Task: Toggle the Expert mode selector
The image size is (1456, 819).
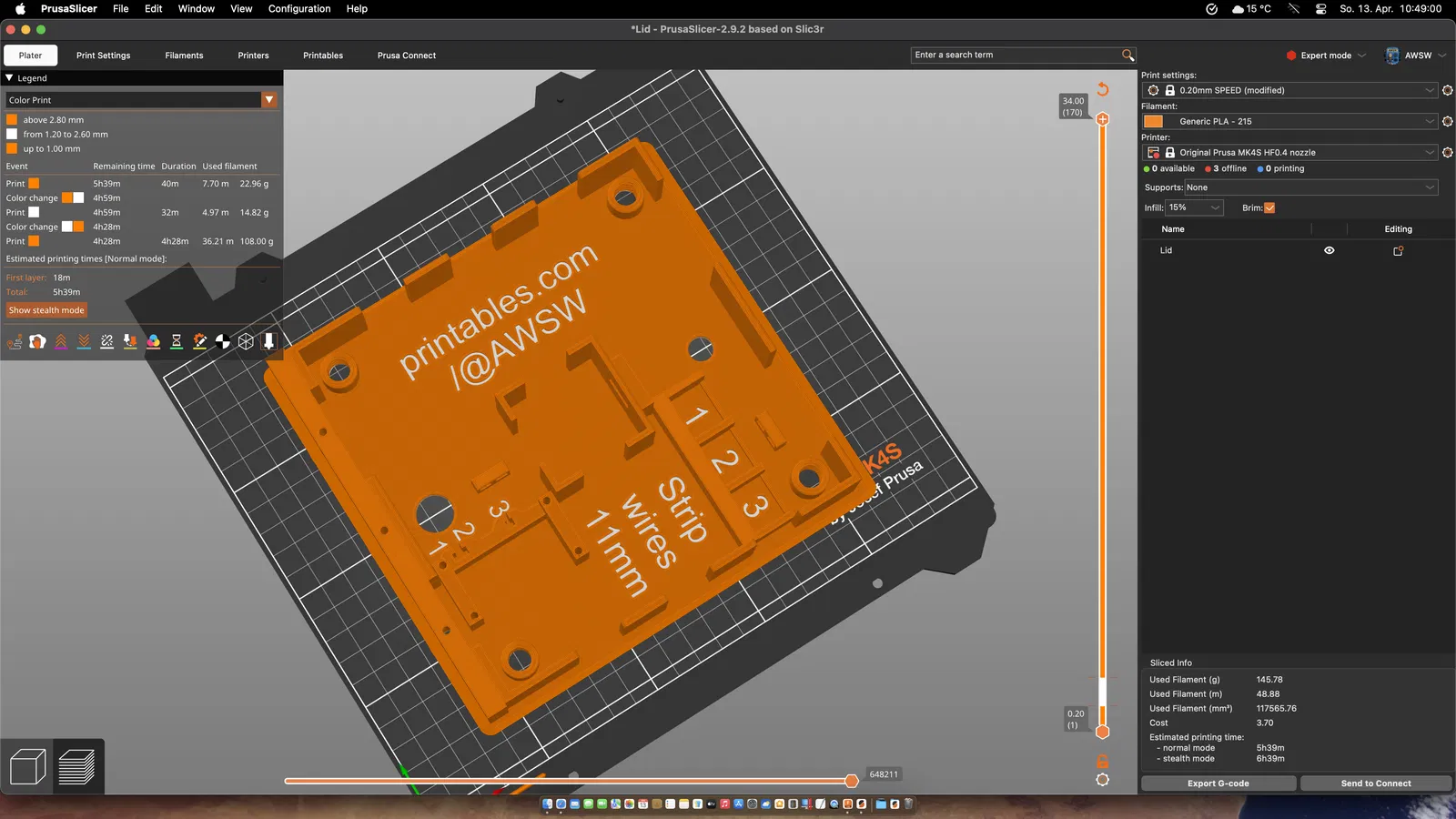Action: 1326,56
